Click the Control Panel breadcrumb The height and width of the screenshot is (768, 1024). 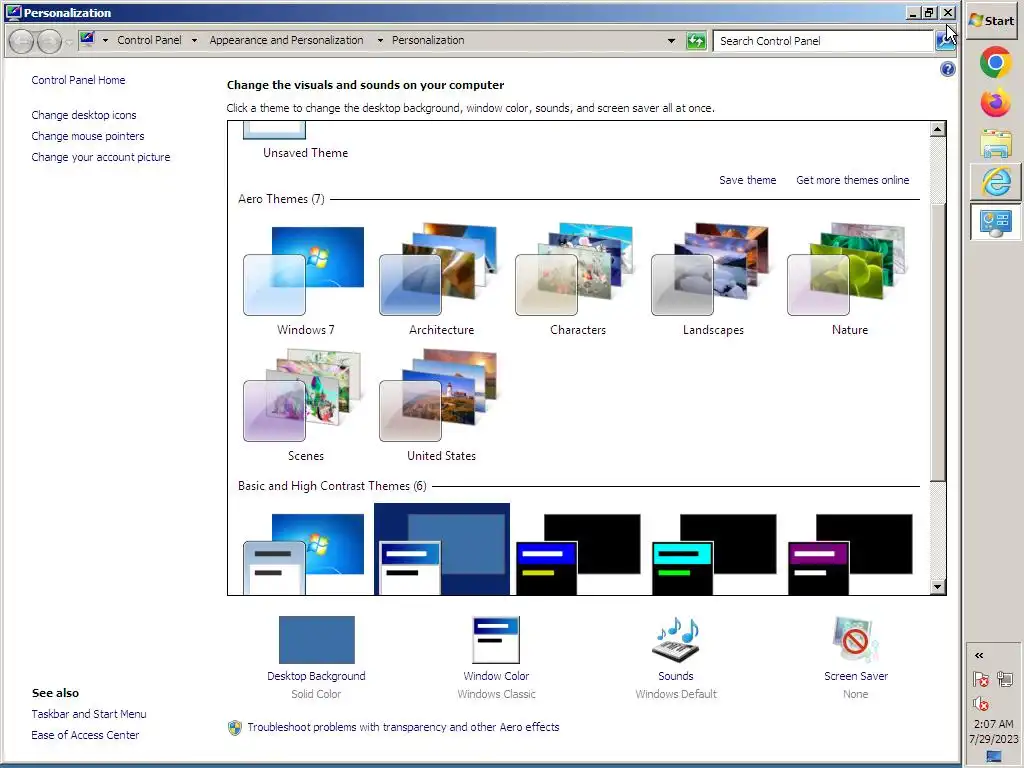[x=150, y=40]
